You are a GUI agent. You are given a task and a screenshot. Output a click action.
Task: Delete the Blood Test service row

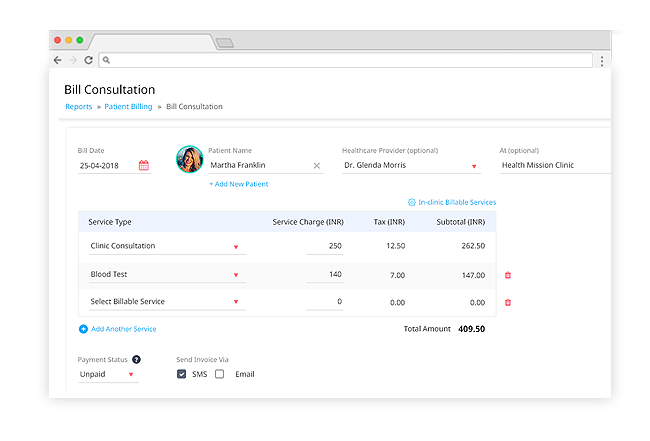click(x=508, y=274)
